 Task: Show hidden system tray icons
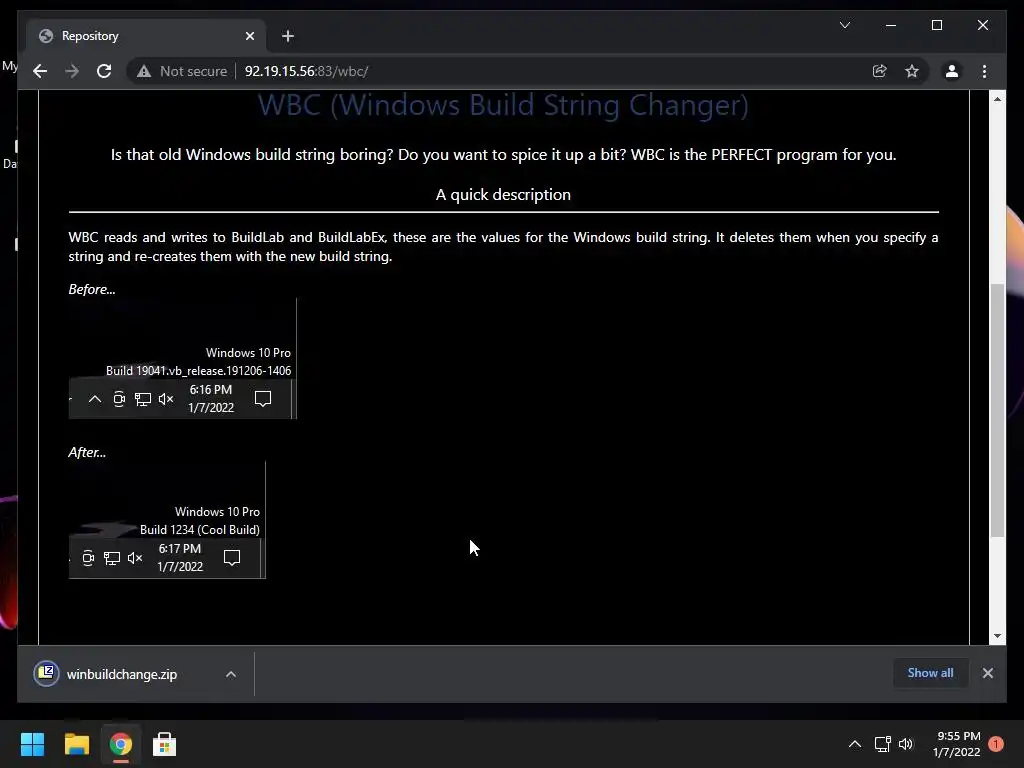(x=854, y=744)
